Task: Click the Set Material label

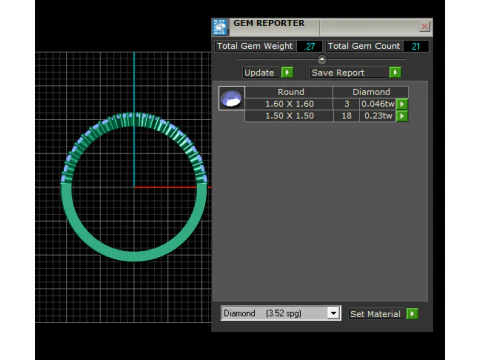Action: 376,314
